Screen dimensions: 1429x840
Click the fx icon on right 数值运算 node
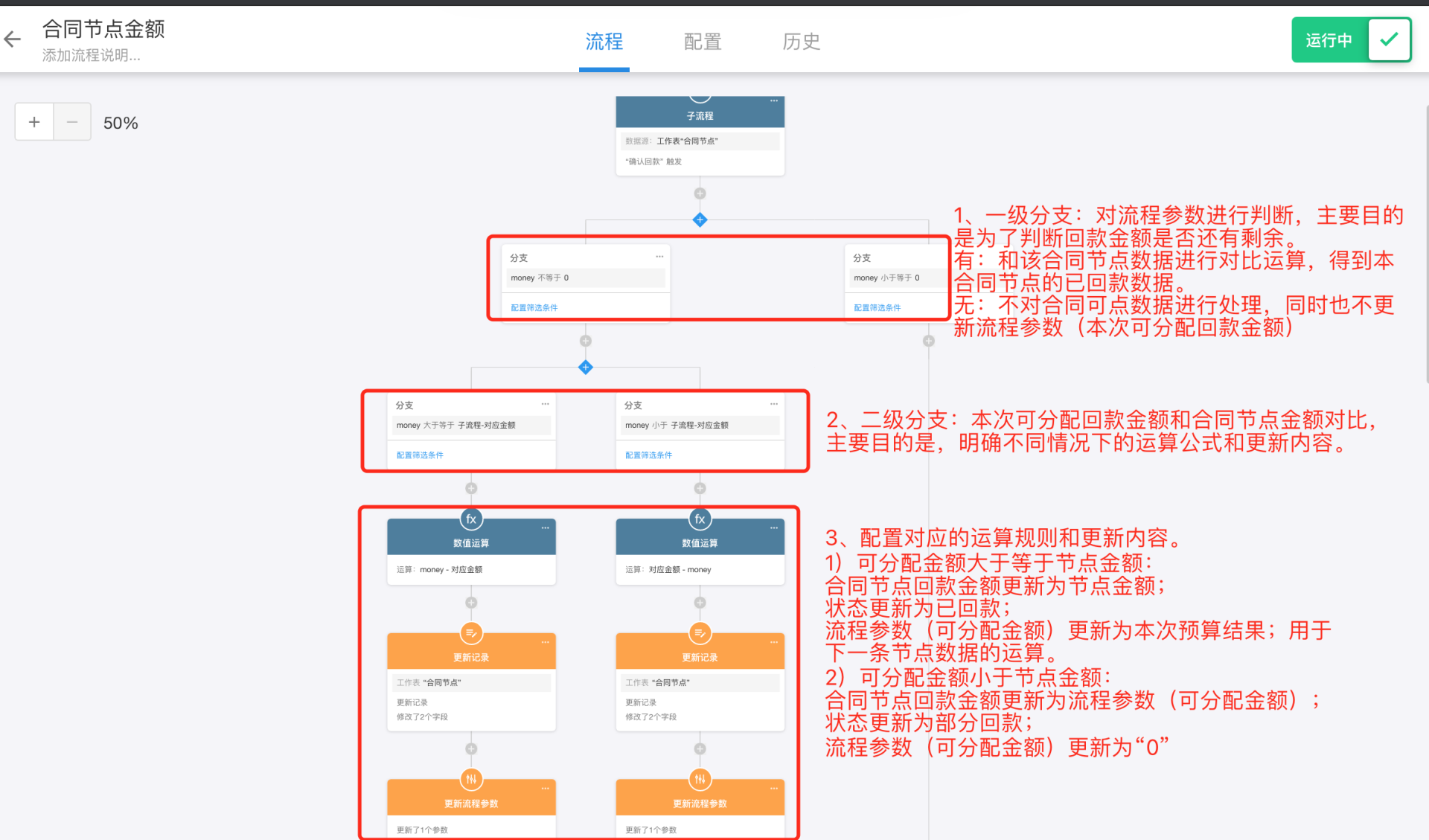[700, 519]
